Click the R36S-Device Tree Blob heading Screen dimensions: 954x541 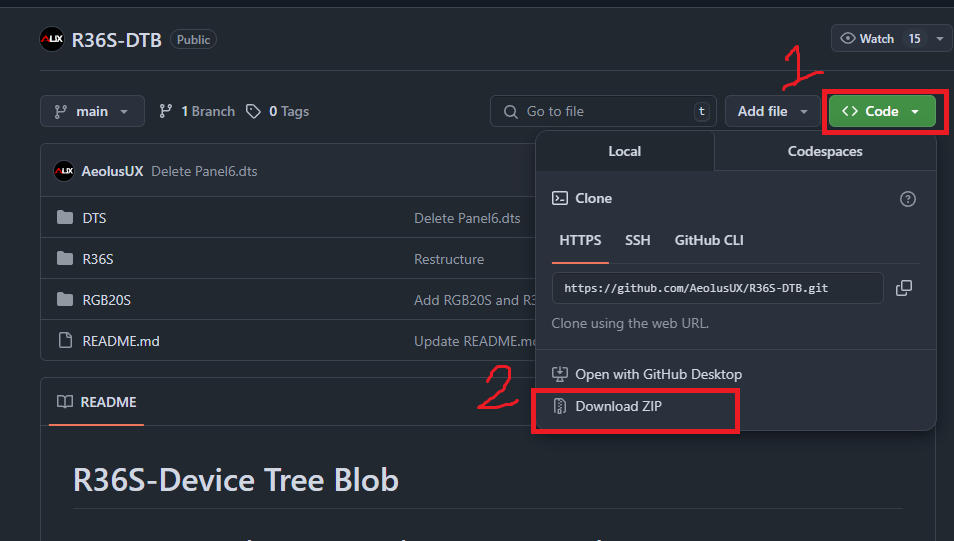236,480
